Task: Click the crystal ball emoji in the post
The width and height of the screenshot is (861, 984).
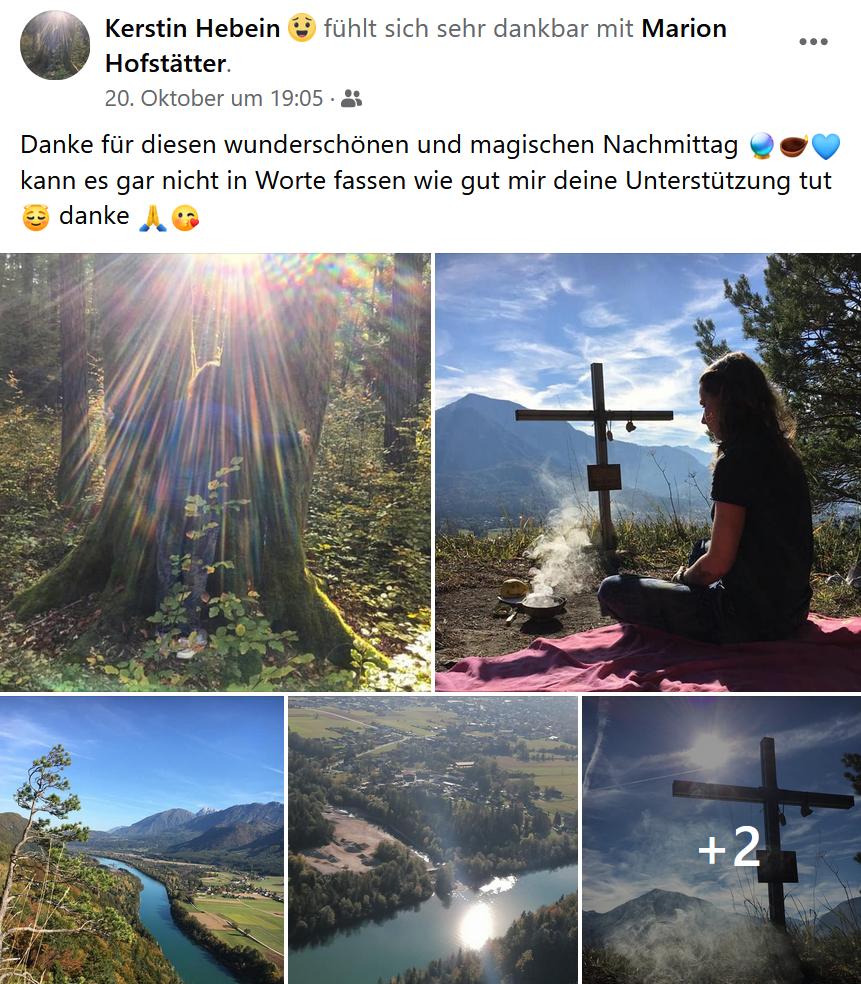Action: pos(762,146)
